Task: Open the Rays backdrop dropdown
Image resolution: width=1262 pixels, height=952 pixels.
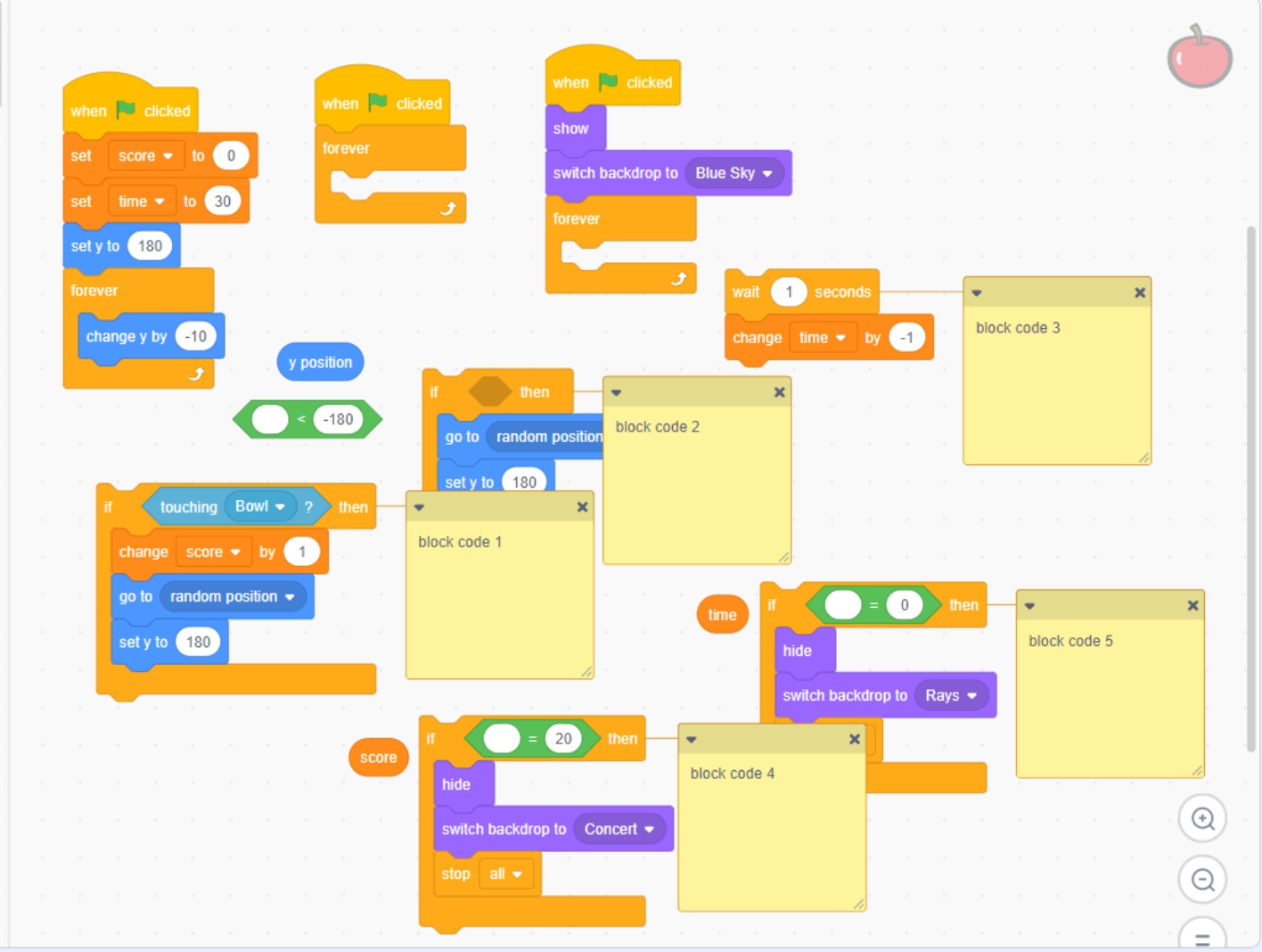Action: point(951,695)
